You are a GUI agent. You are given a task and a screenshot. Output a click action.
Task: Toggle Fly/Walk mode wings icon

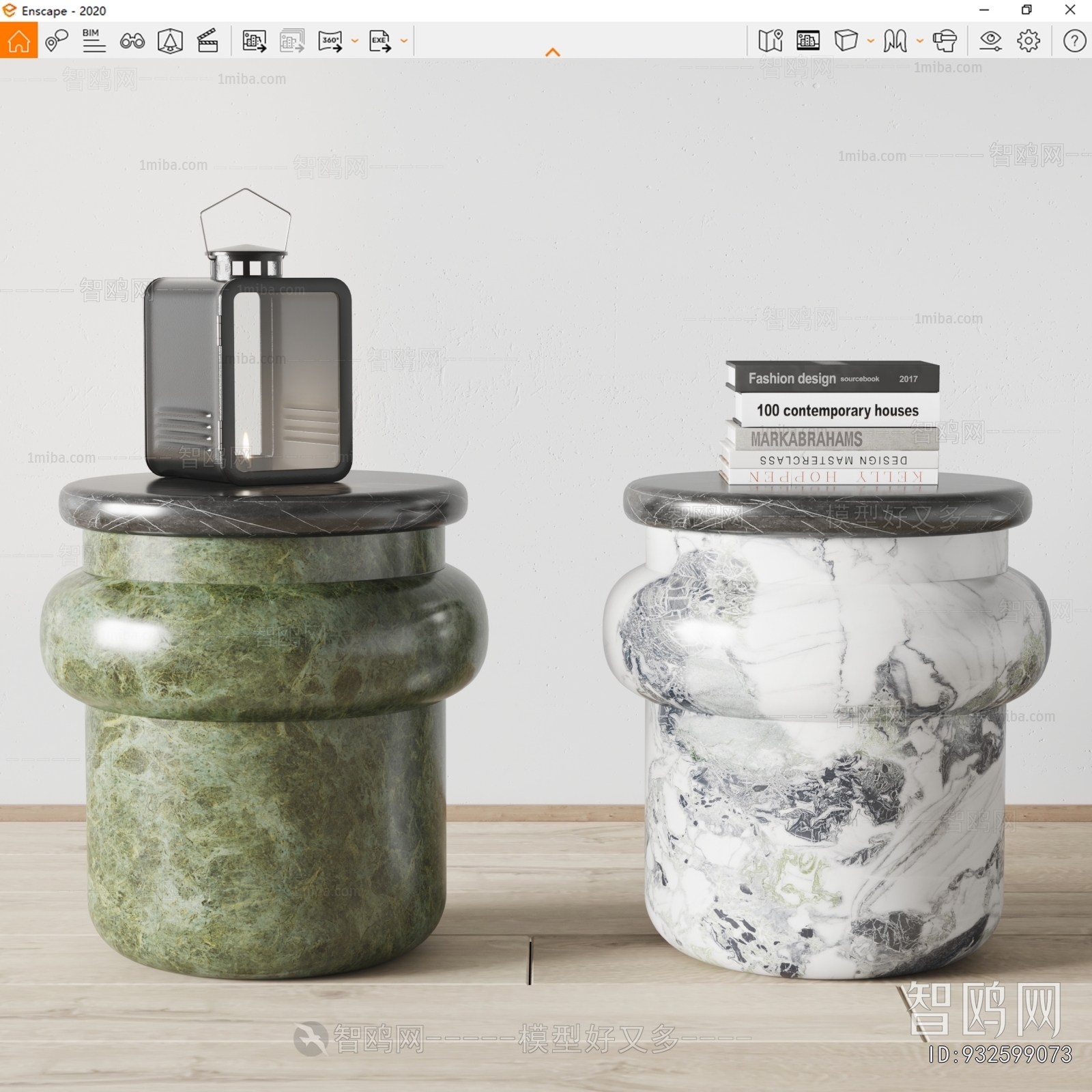895,41
